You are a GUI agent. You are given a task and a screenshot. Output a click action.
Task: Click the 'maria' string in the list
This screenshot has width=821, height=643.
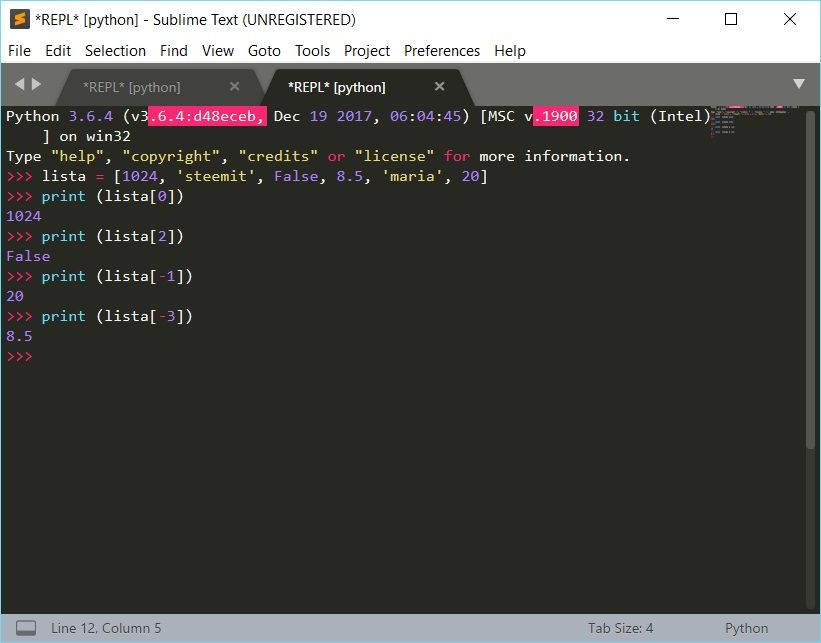[412, 176]
